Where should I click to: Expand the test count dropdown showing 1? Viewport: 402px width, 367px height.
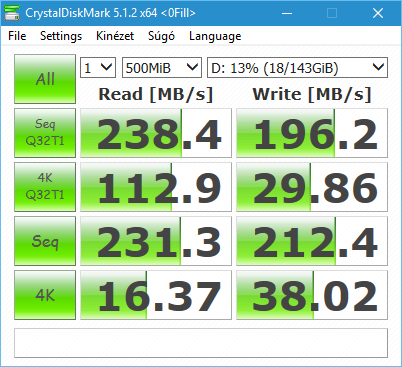[x=98, y=68]
